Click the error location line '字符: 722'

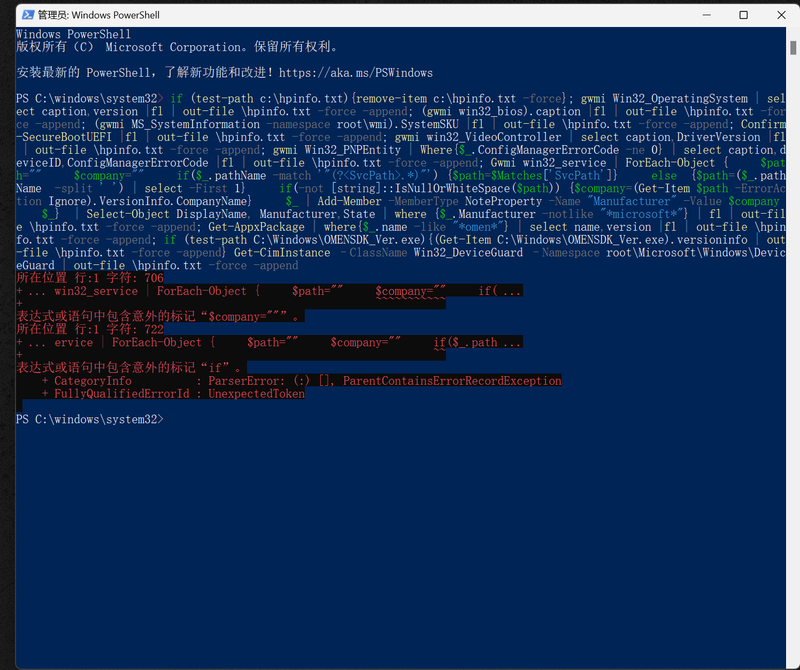pyautogui.click(x=90, y=329)
